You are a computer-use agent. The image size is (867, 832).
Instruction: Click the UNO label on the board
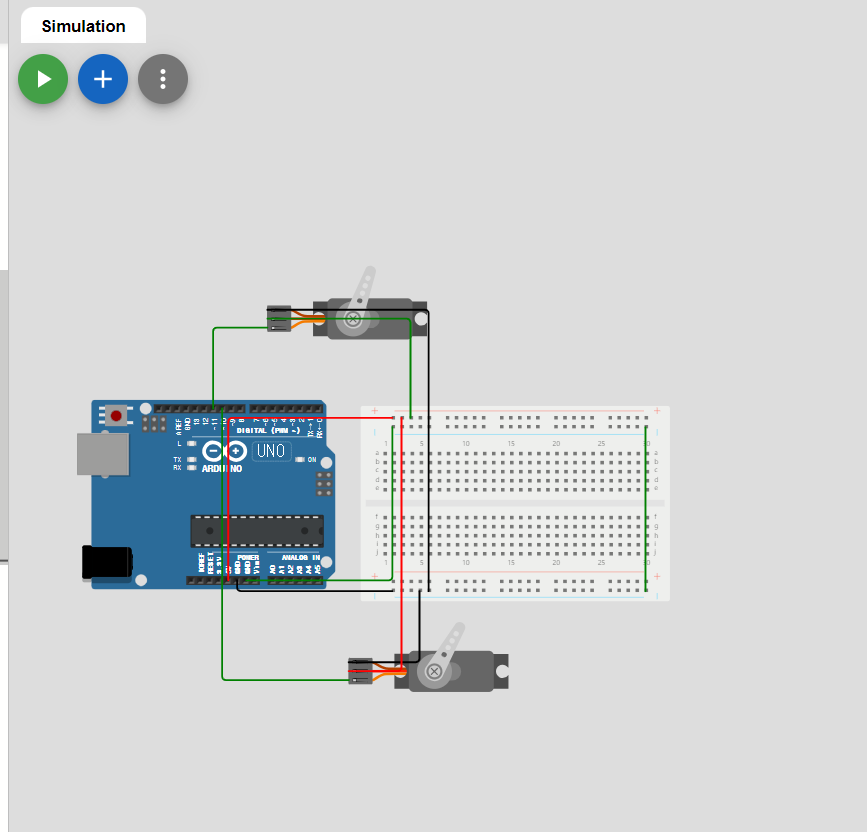click(x=271, y=451)
